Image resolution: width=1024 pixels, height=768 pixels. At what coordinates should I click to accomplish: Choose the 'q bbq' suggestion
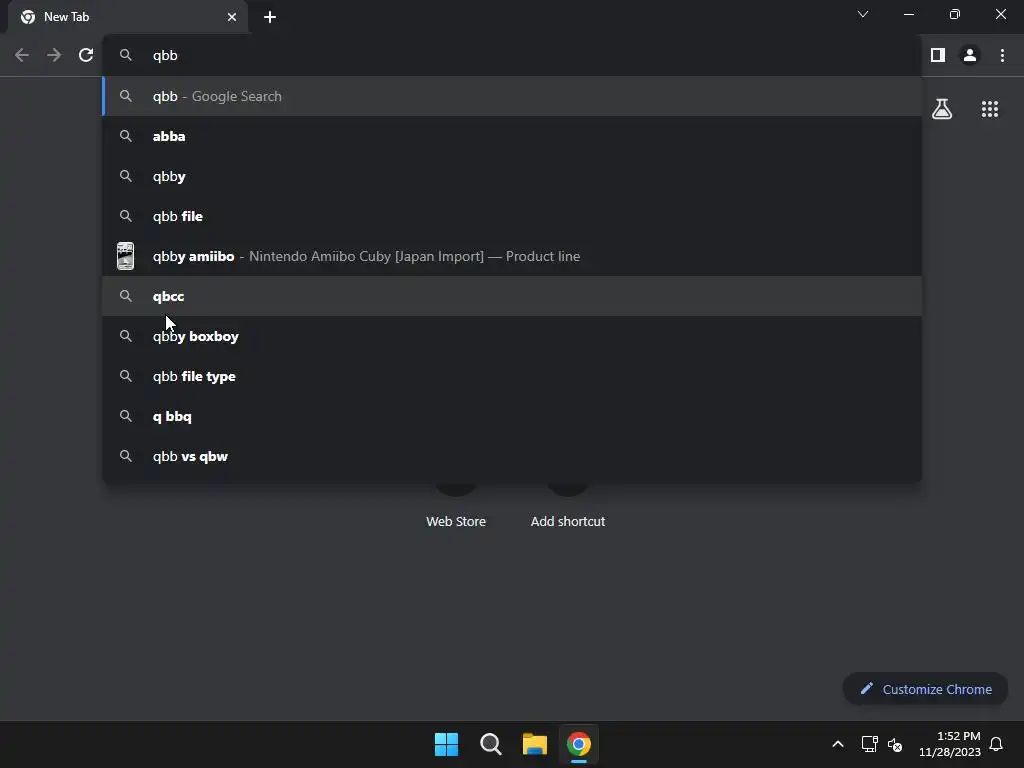pos(513,416)
